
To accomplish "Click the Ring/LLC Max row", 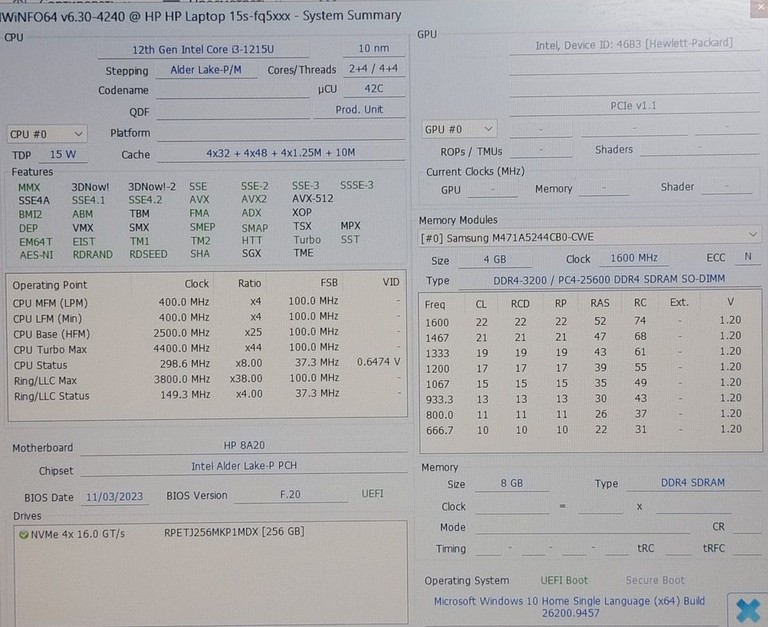I will (207, 379).
